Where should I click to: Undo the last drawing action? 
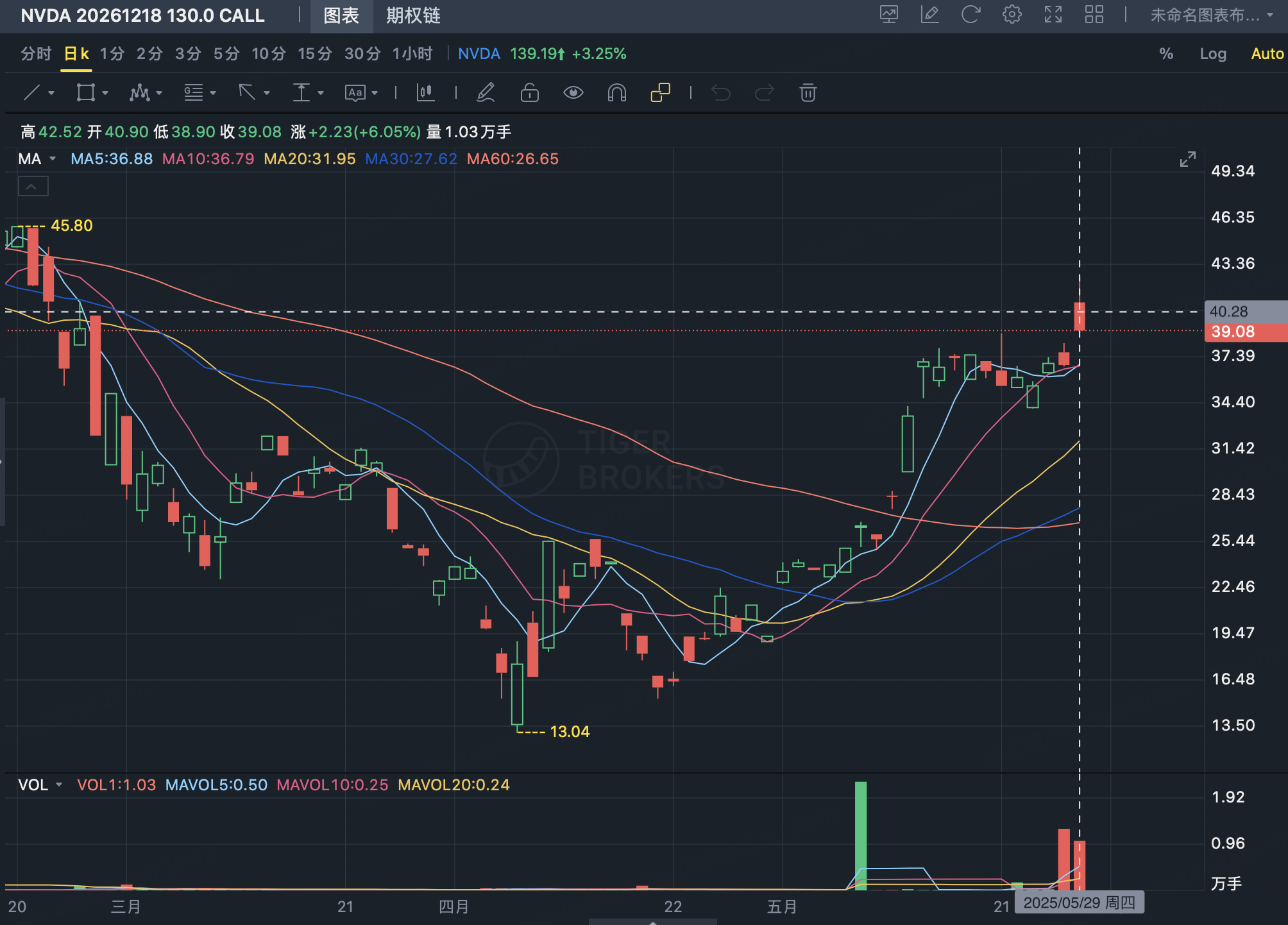pyautogui.click(x=721, y=93)
